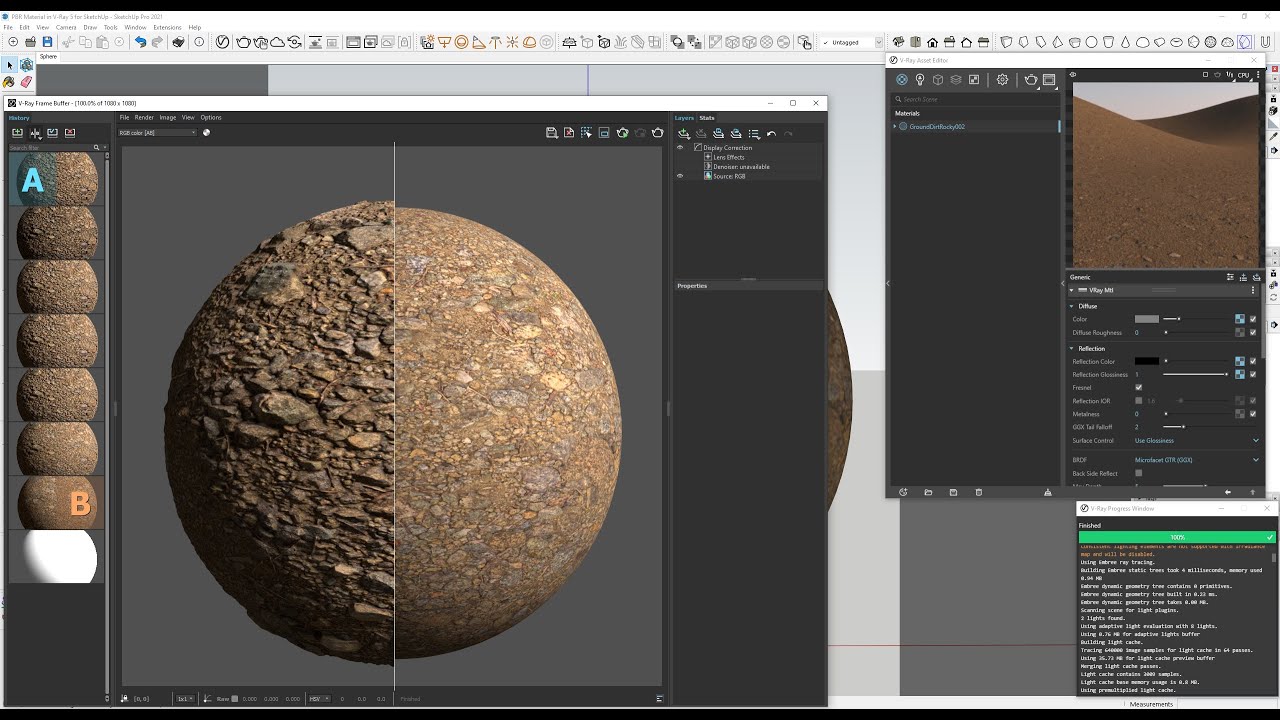Image resolution: width=1280 pixels, height=720 pixels.
Task: Open V-Ray Settings gear icon
Action: point(1002,80)
